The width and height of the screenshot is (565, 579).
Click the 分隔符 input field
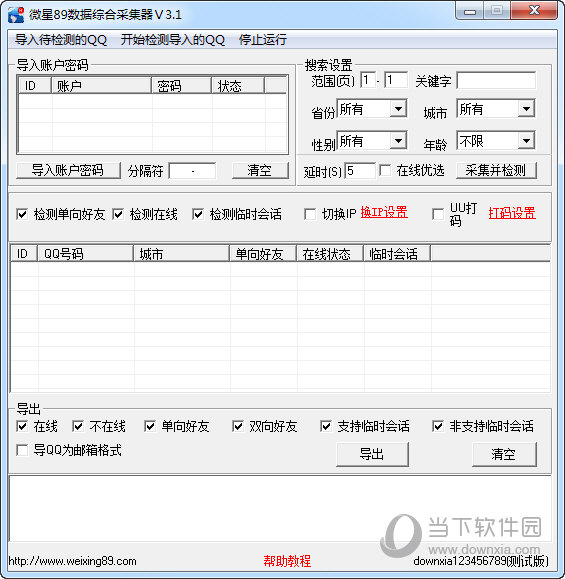[192, 171]
